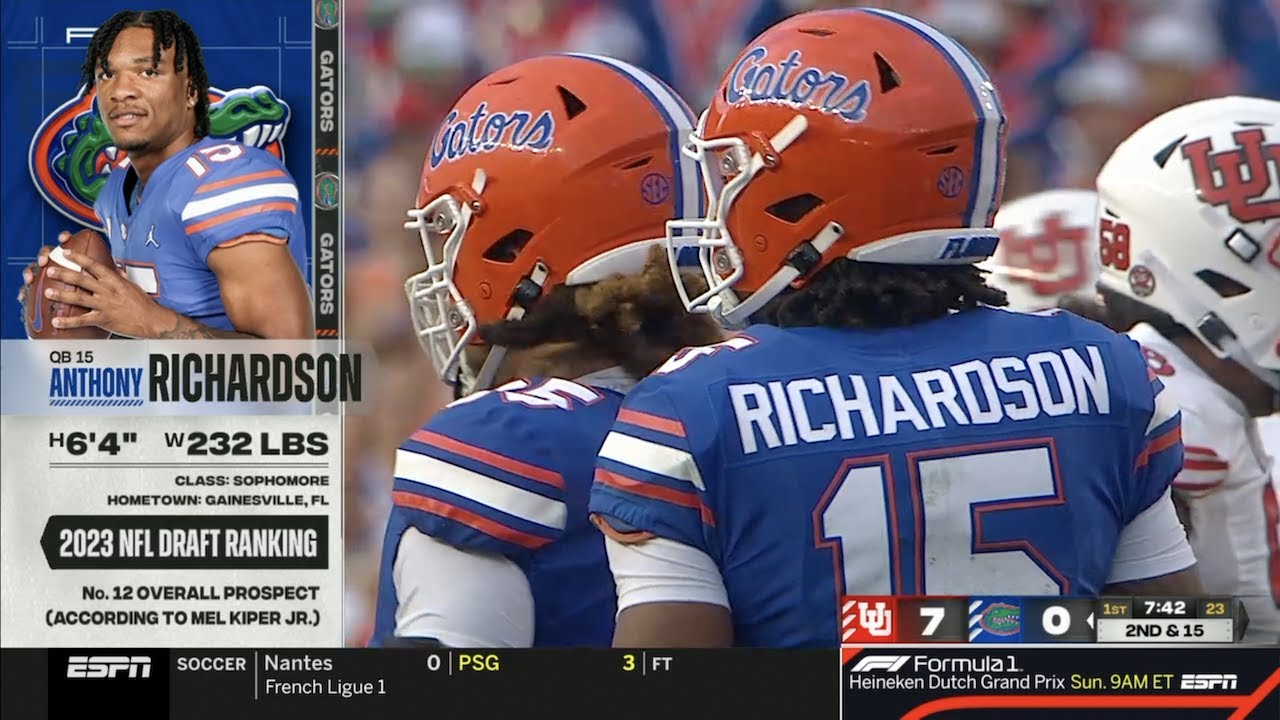Select the SOCCER label in ticker

pyautogui.click(x=211, y=664)
